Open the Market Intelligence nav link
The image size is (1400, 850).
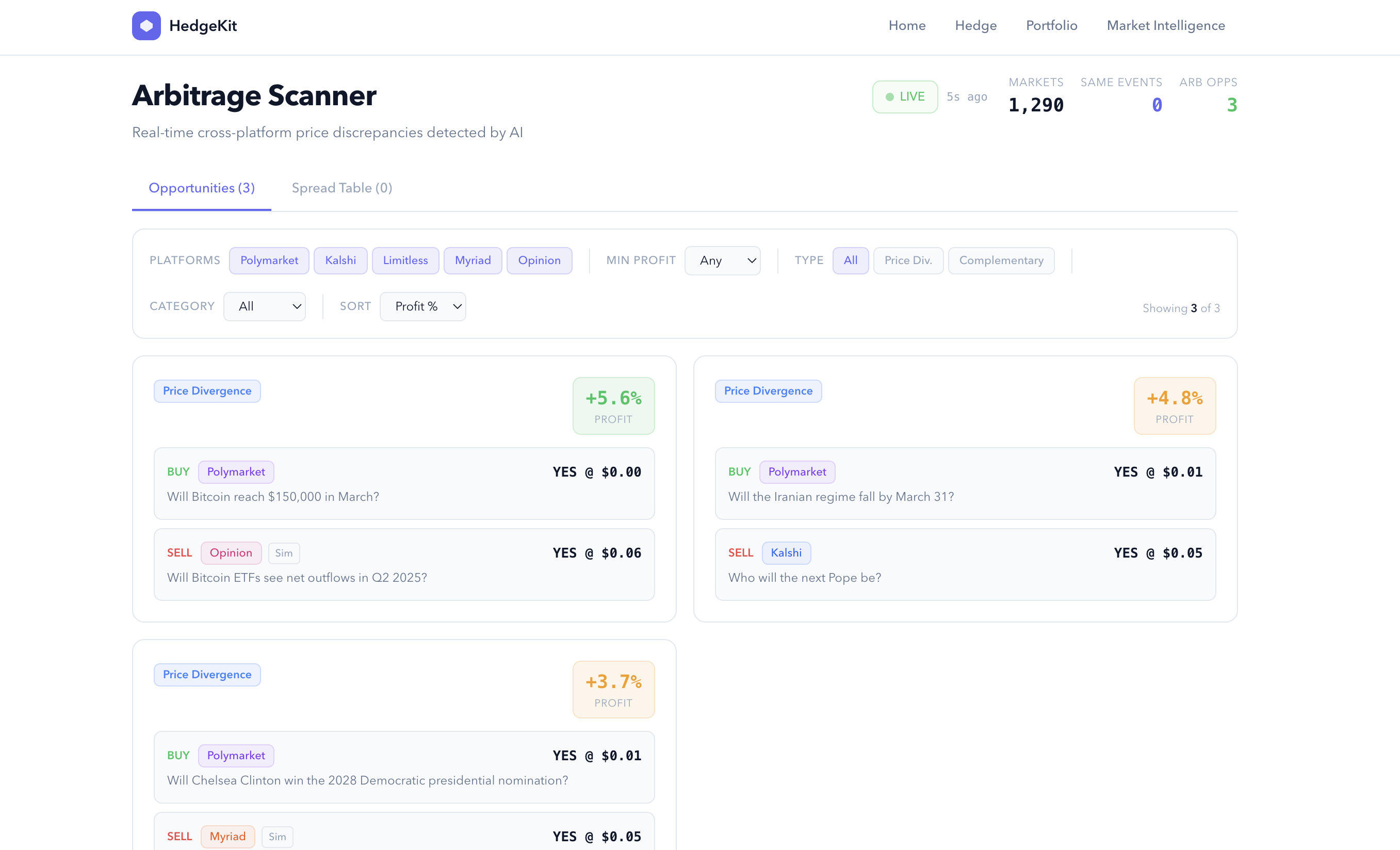click(1165, 26)
